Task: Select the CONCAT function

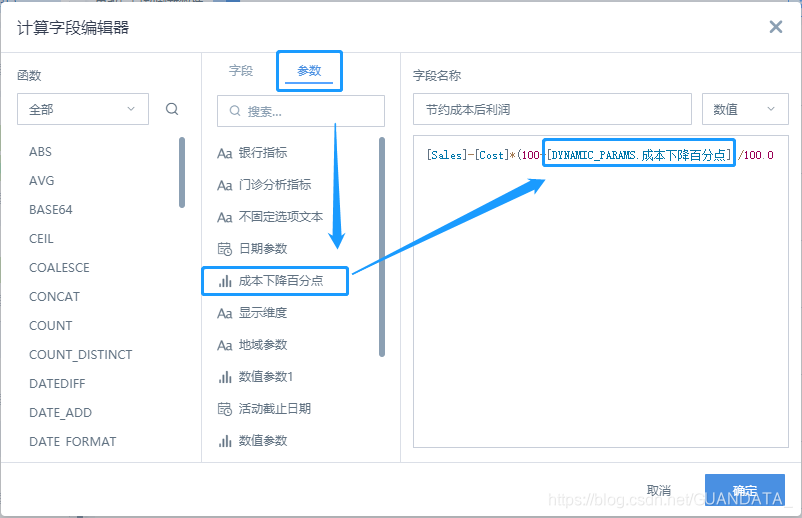Action: point(54,297)
